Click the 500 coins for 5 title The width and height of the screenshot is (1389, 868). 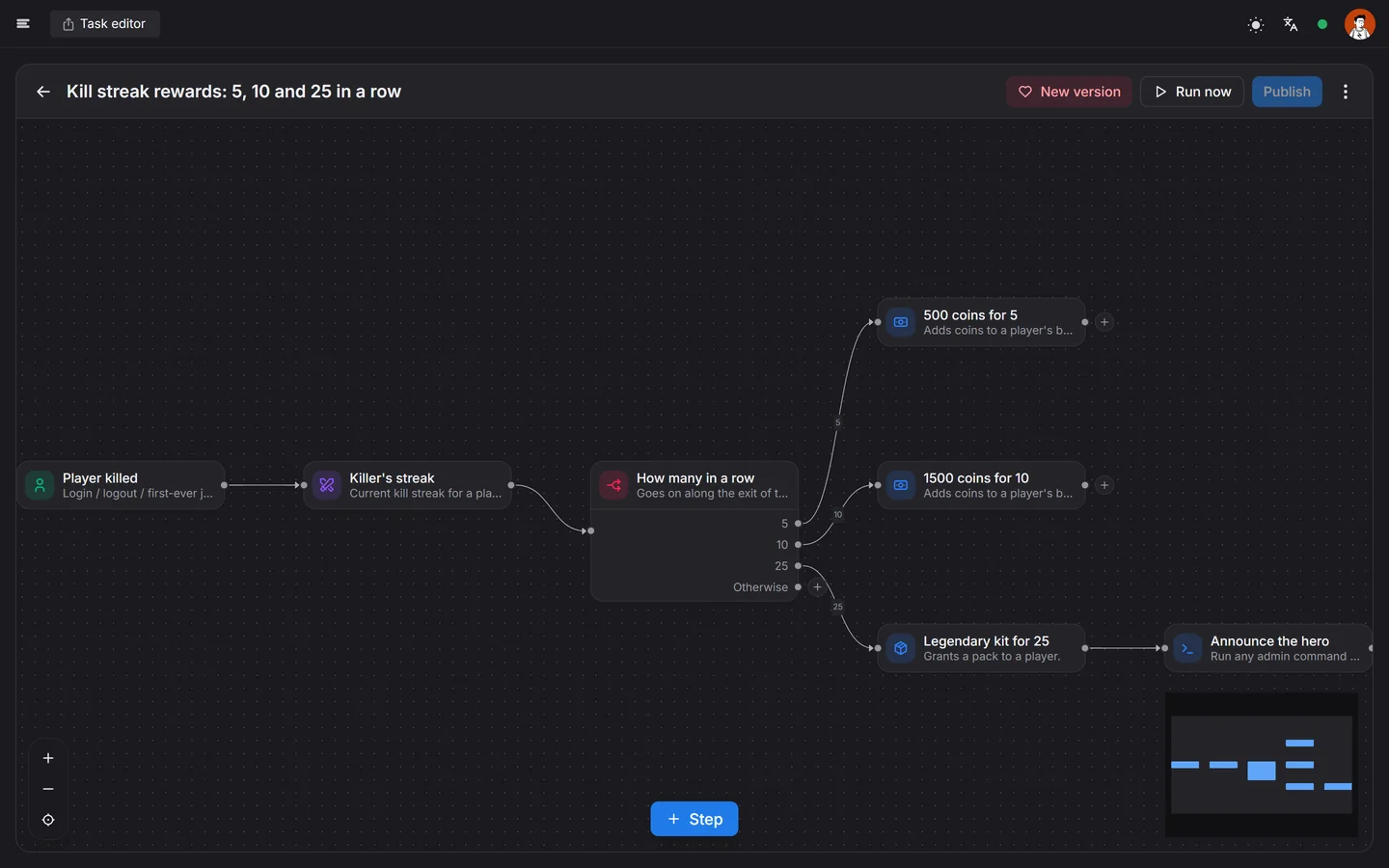[x=970, y=315]
